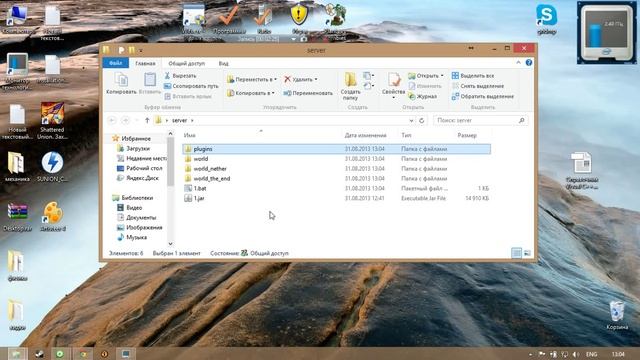Click the refresh icon beside address bar
The height and width of the screenshot is (360, 640).
click(x=422, y=120)
